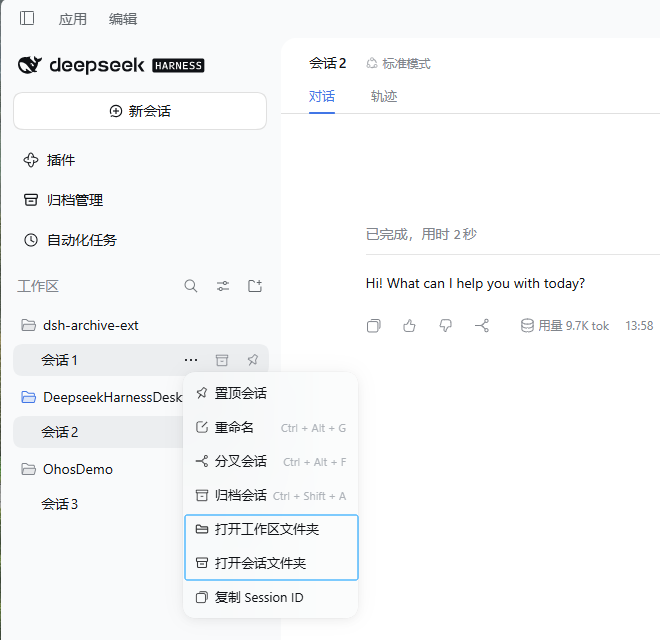The width and height of the screenshot is (660, 640).
Task: Collapse the OhosDemo workspace folder
Action: click(x=67, y=469)
